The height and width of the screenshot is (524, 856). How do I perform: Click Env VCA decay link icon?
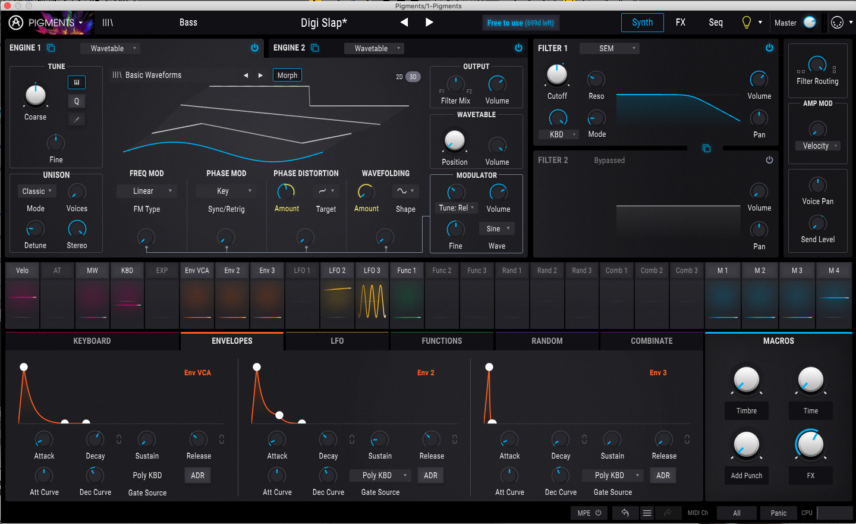coord(118,439)
